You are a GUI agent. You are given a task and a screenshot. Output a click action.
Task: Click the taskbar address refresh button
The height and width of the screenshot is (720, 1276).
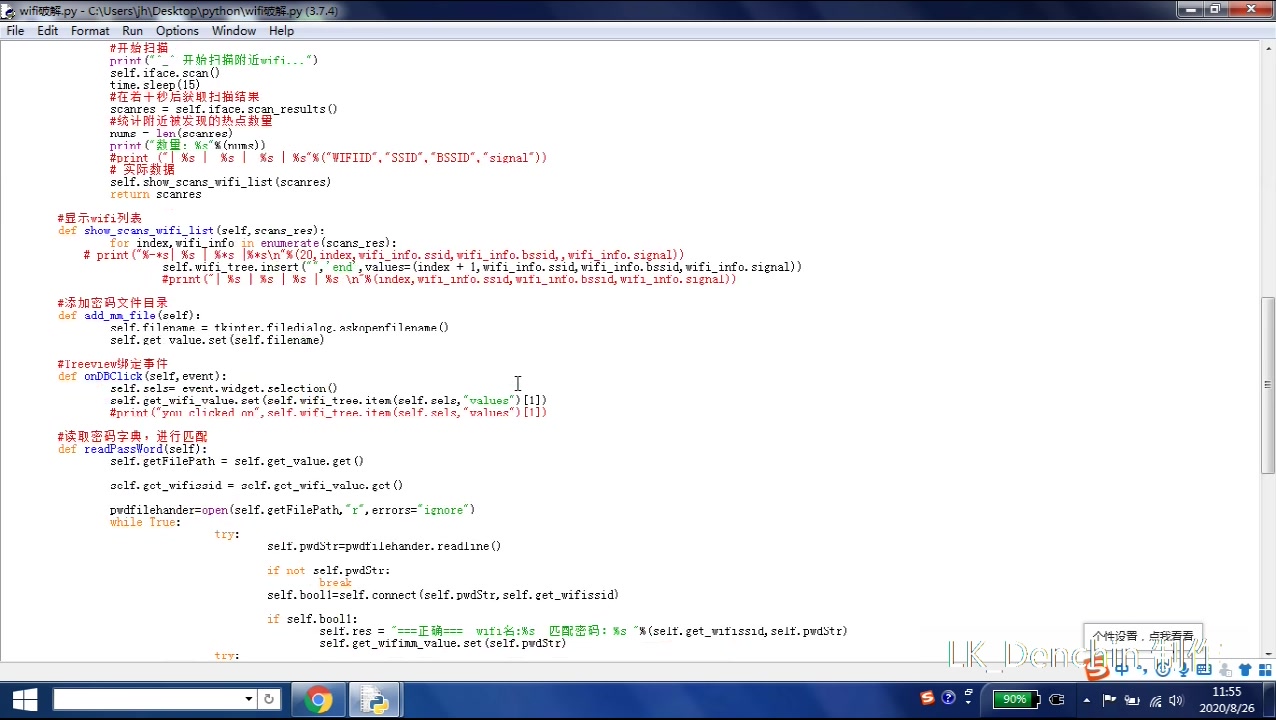268,699
